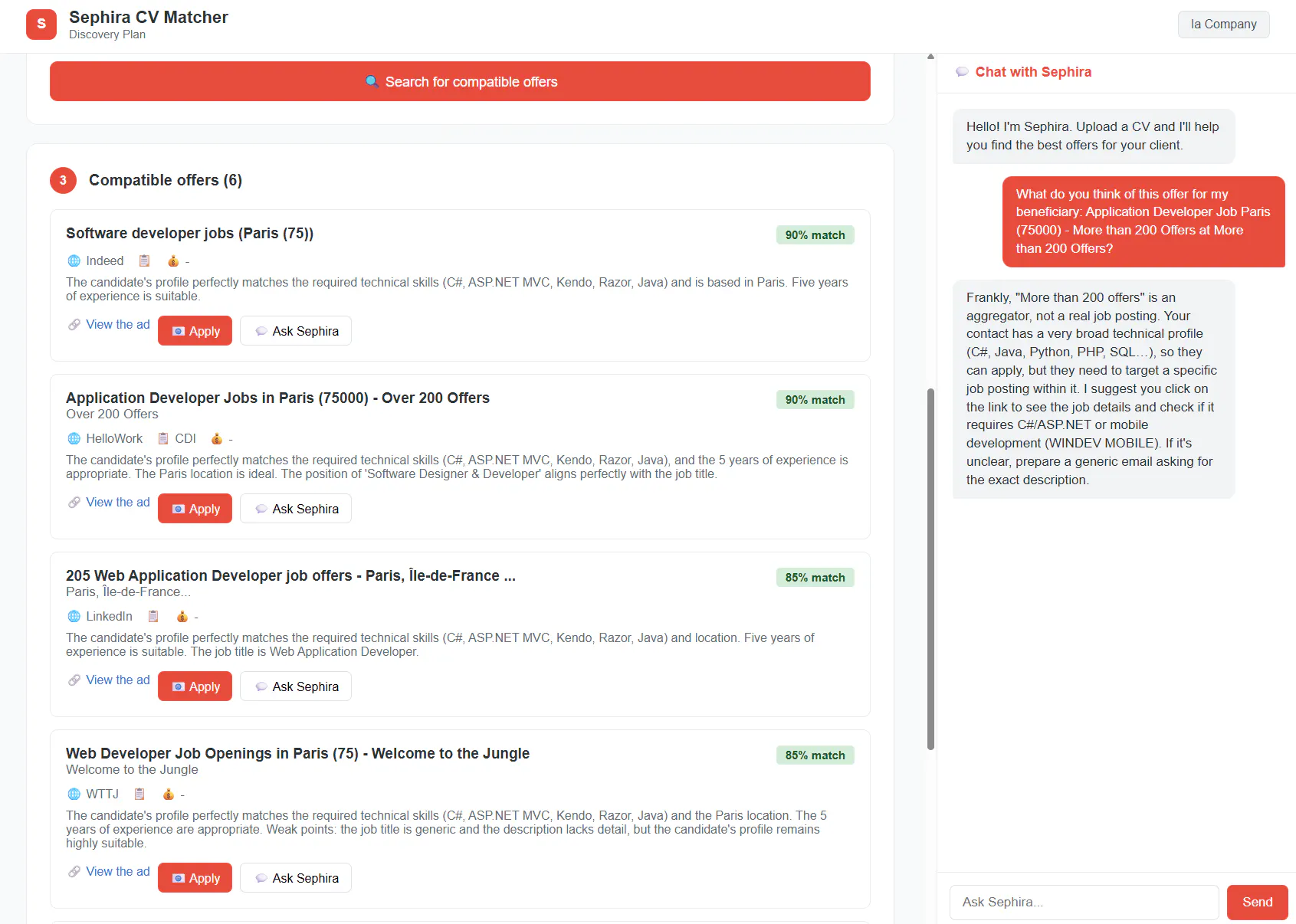
Task: Focus the Ask Sephira chat input field
Action: pos(1084,903)
